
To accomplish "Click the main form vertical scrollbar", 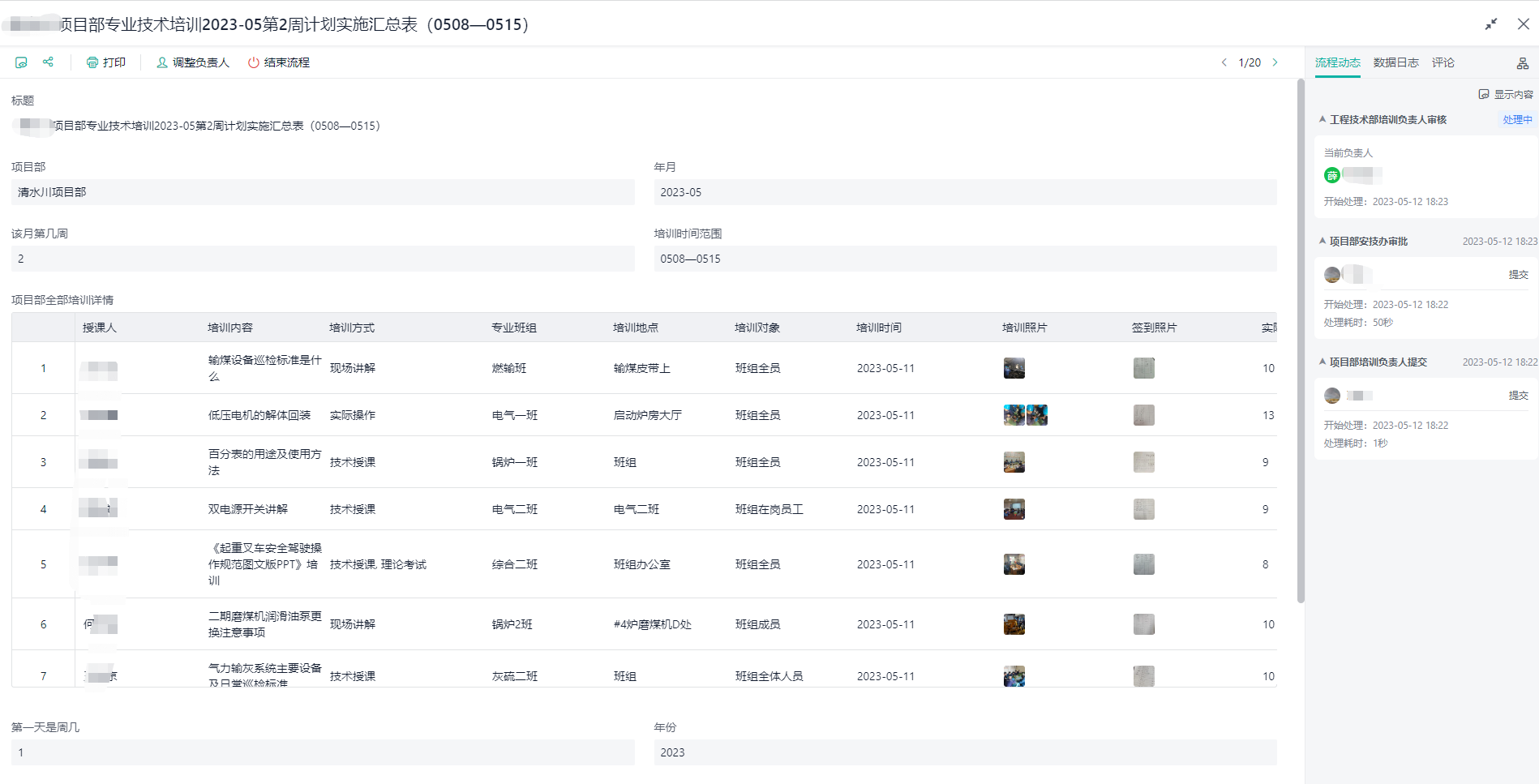I will pyautogui.click(x=1301, y=341).
